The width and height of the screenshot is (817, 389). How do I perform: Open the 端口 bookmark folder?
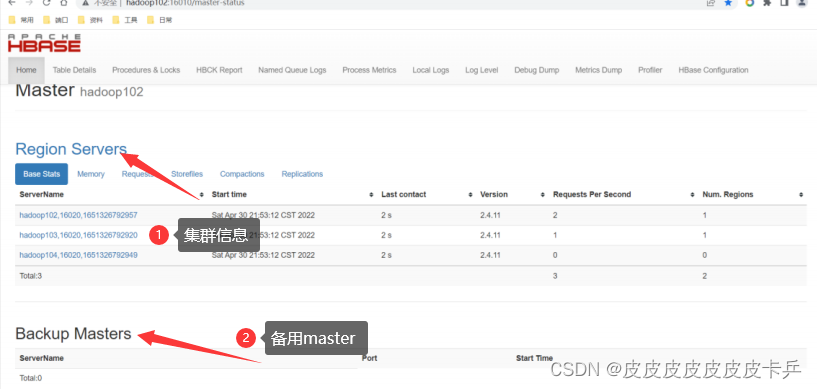pos(56,20)
